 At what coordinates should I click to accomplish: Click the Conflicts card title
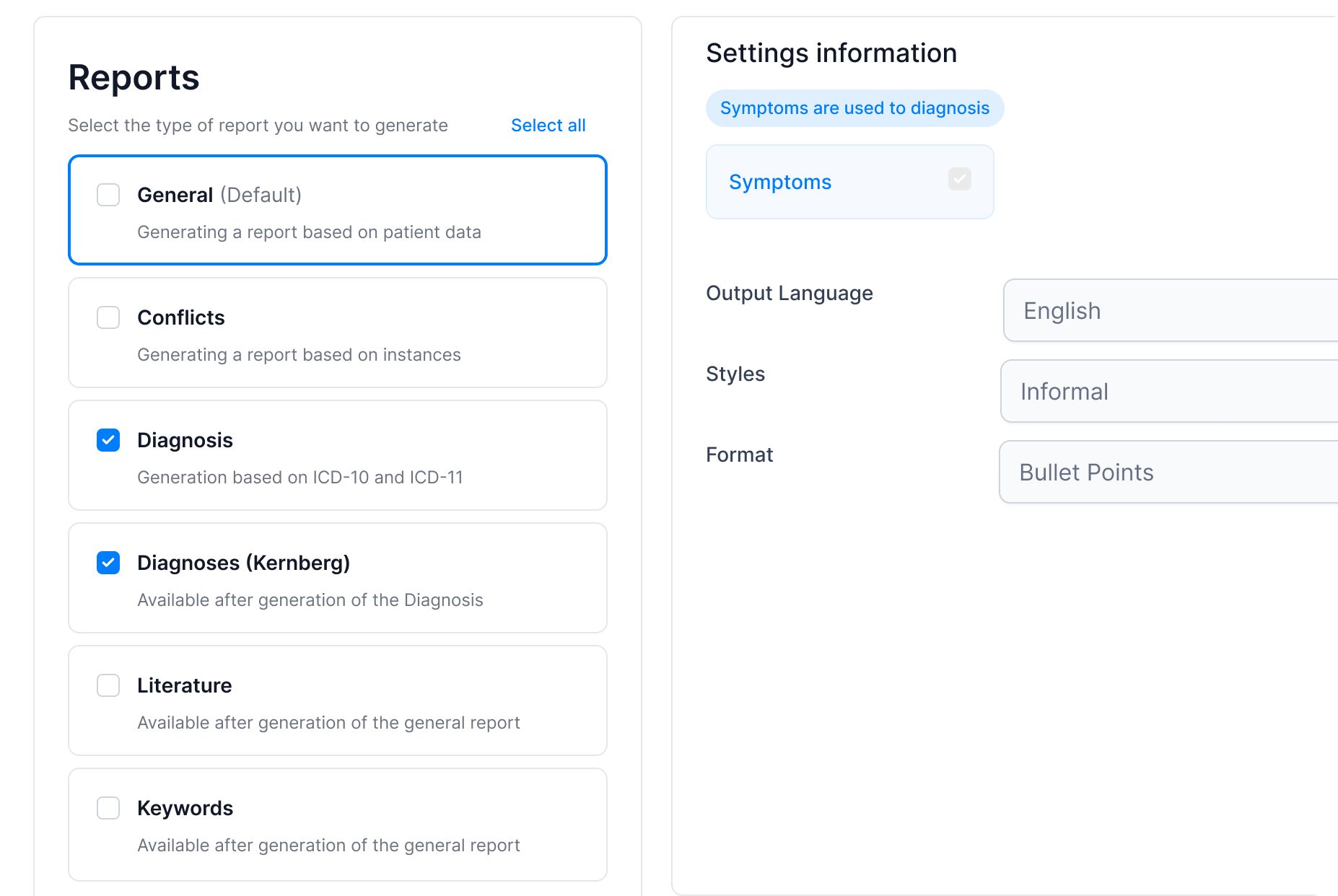tap(181, 317)
